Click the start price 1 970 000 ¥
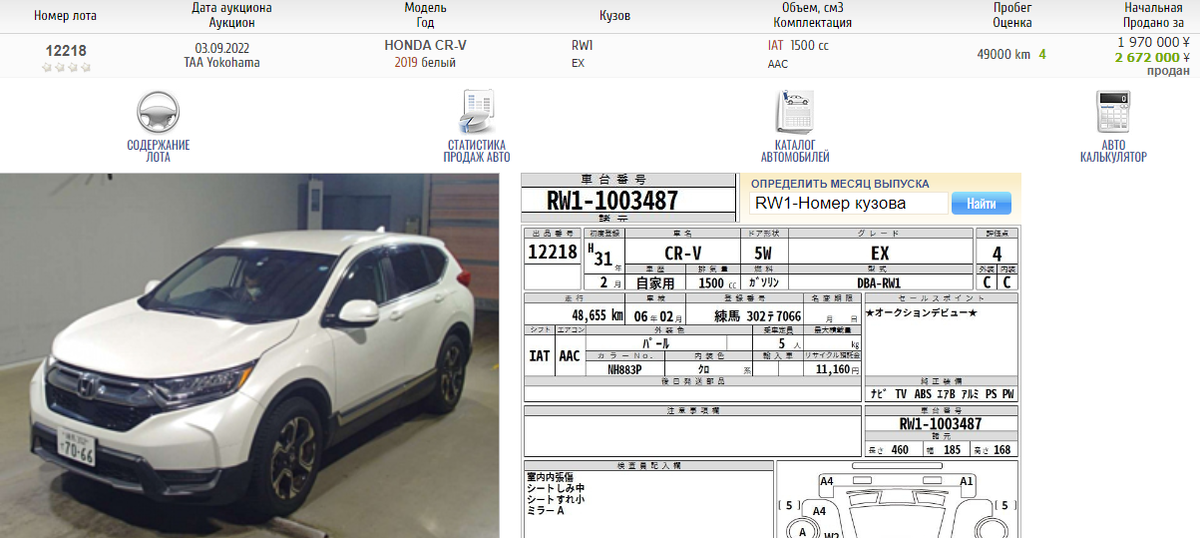Image resolution: width=1200 pixels, height=538 pixels. (1153, 42)
